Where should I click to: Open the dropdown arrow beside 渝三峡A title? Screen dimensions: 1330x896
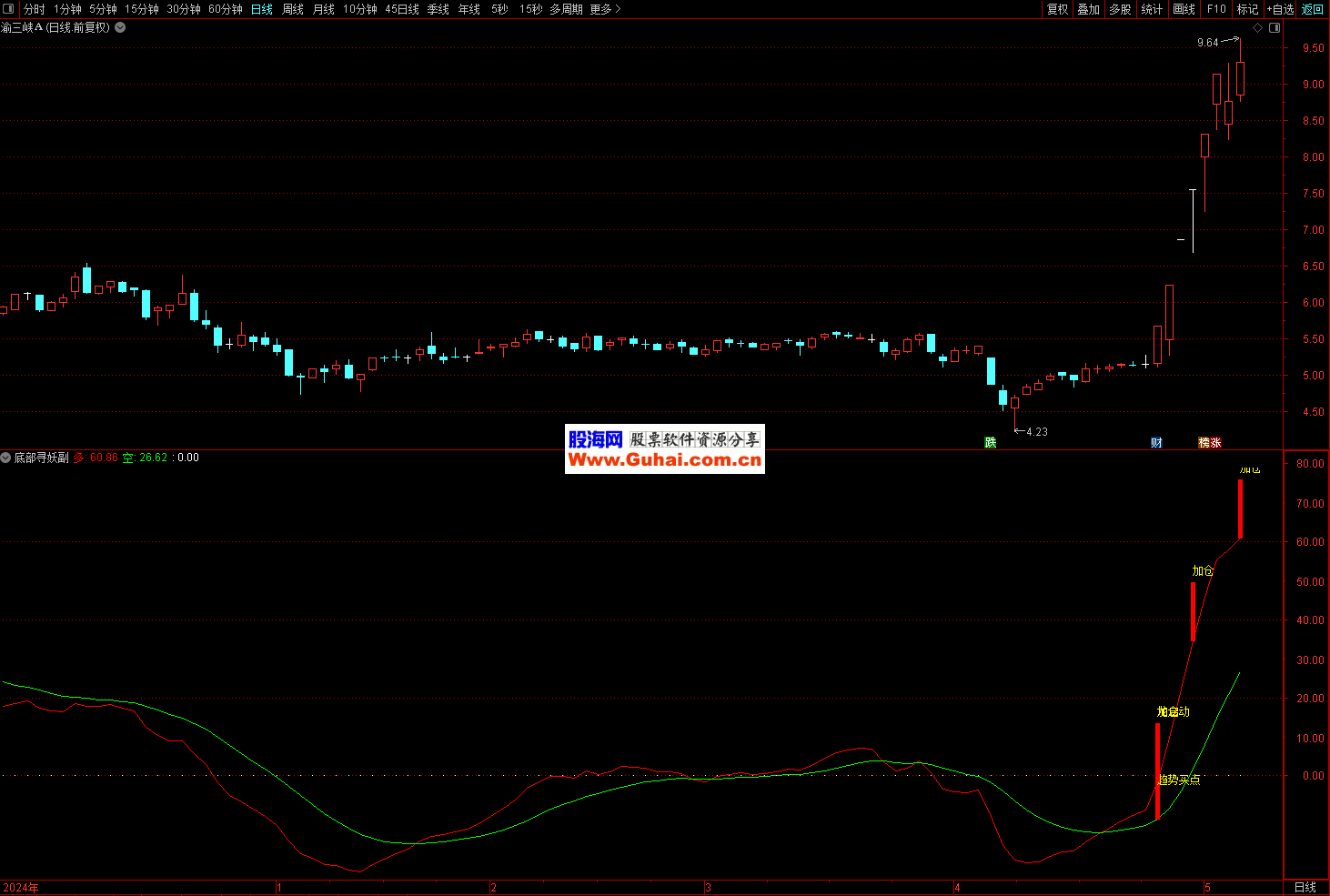click(120, 27)
